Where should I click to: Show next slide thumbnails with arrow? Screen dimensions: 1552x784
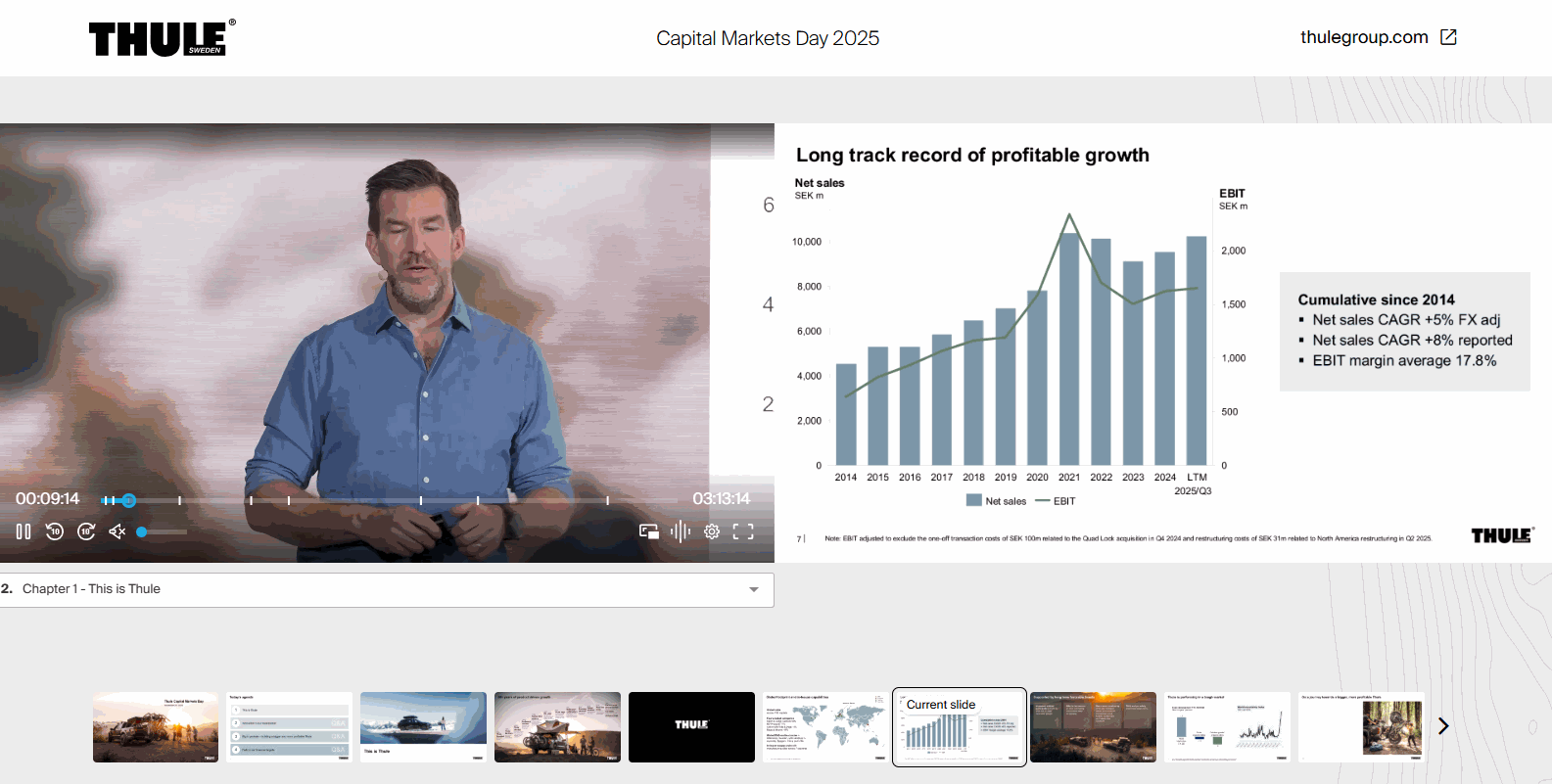point(1443,725)
